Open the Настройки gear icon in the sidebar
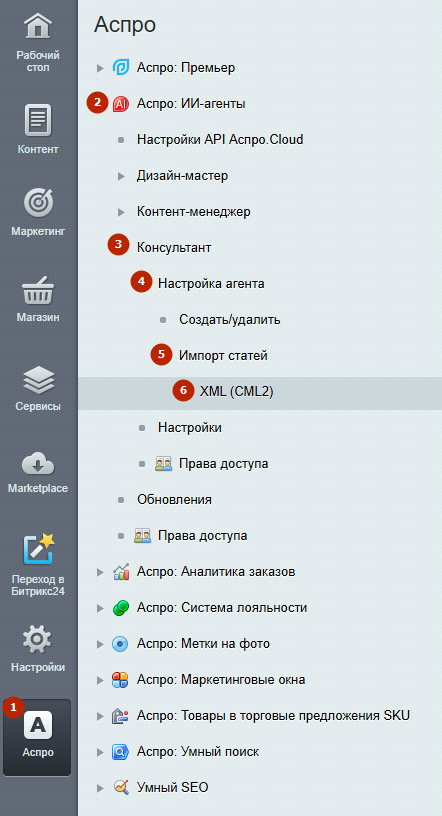442x816 pixels. (x=38, y=641)
